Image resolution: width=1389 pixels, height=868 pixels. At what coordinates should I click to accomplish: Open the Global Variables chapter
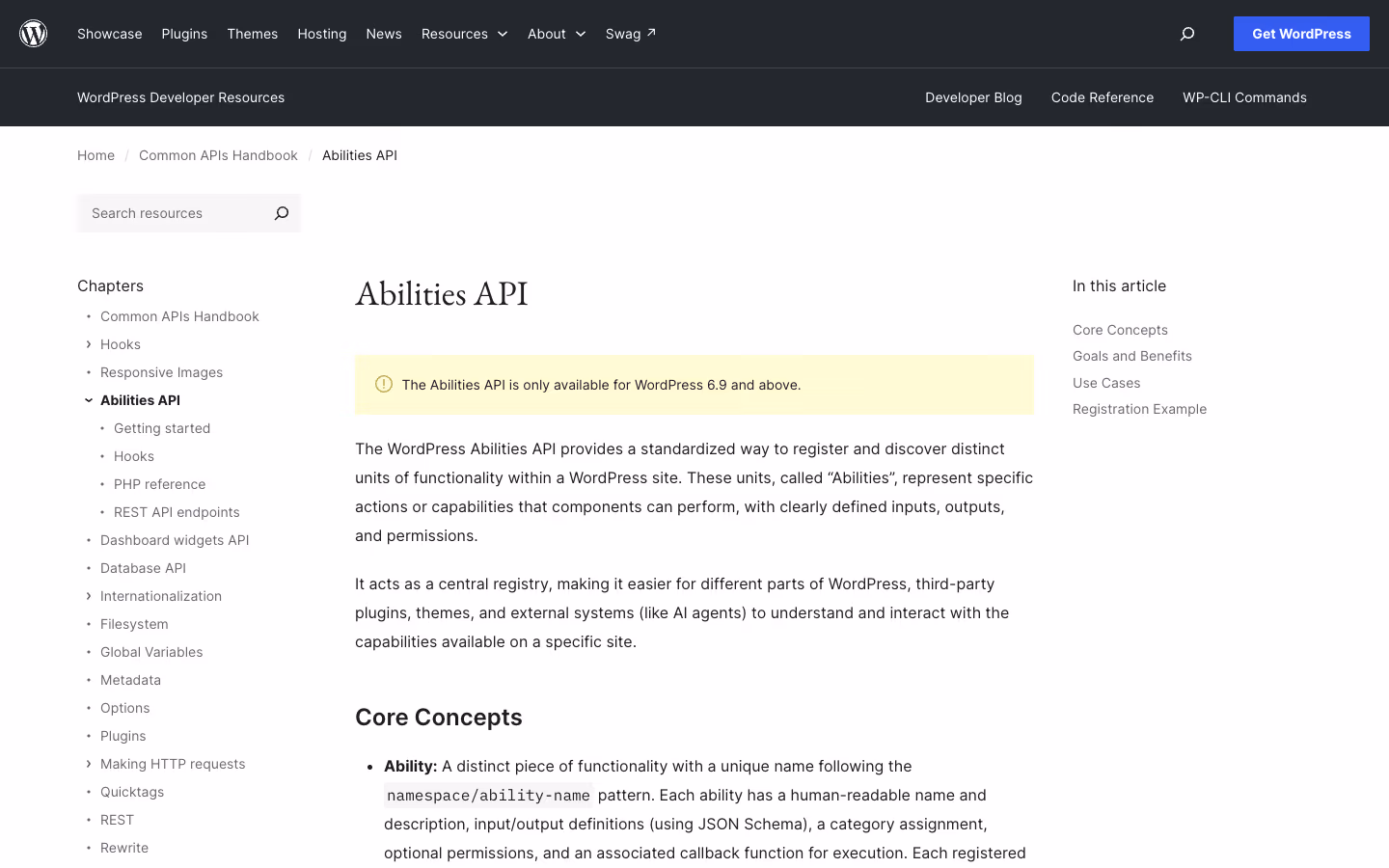point(151,652)
